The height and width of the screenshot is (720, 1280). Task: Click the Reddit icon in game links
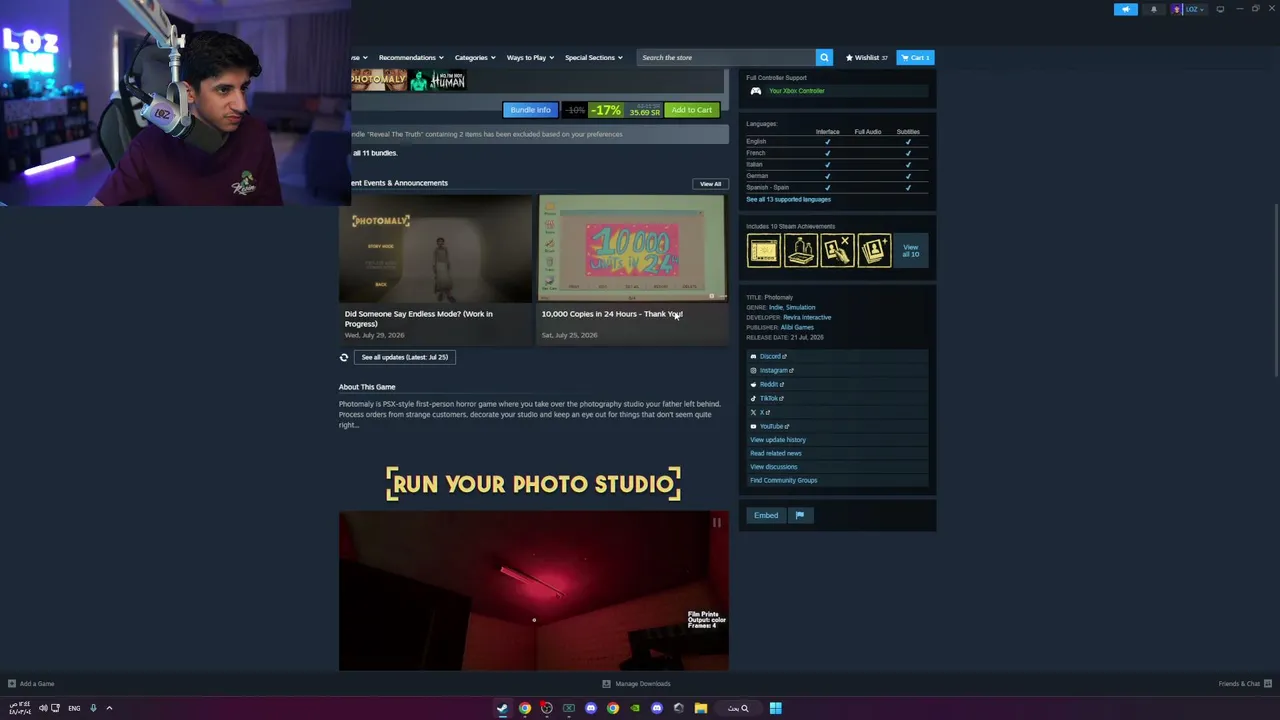754,384
